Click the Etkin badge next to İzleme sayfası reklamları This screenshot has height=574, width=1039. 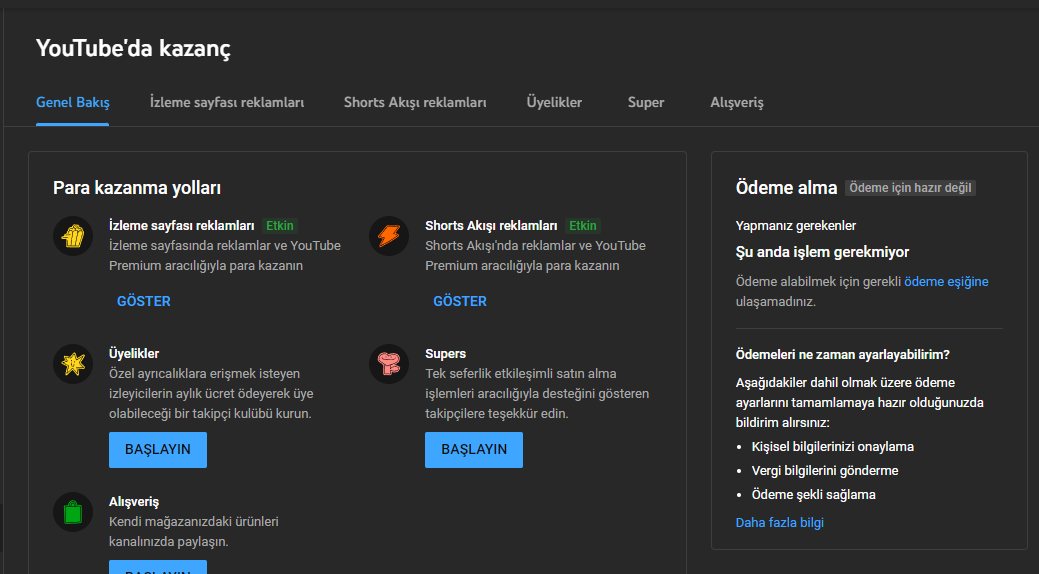(280, 225)
